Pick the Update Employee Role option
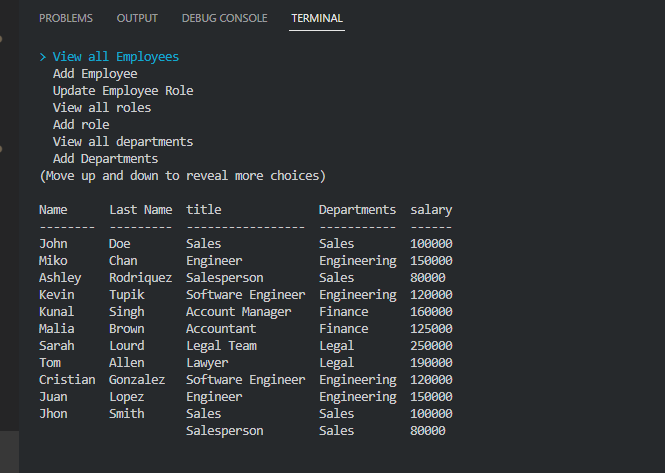Viewport: 665px width, 473px height. [123, 91]
